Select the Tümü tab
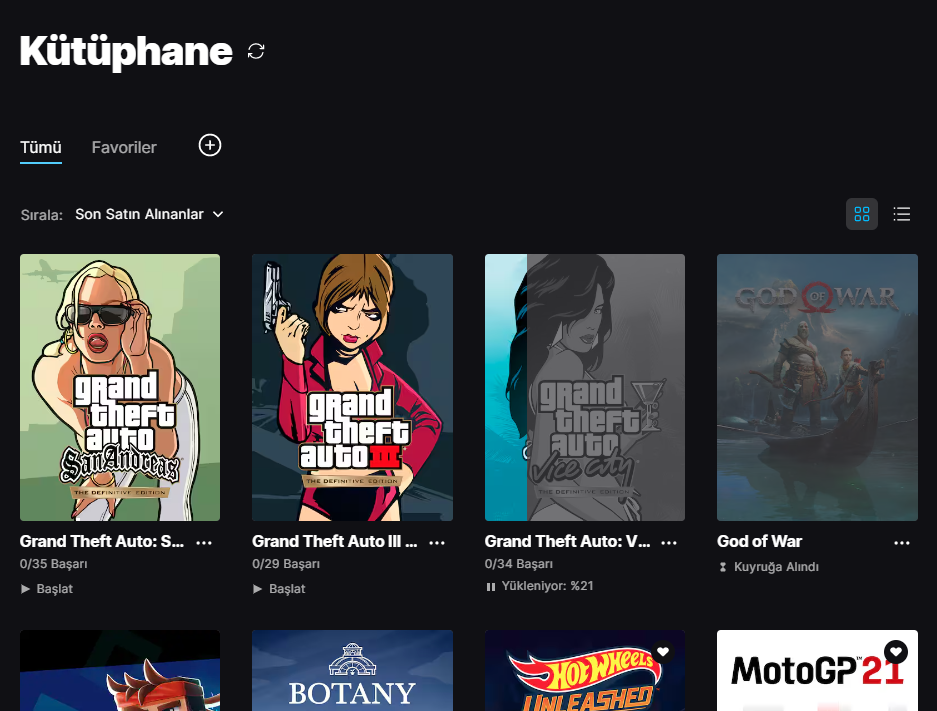 41,148
